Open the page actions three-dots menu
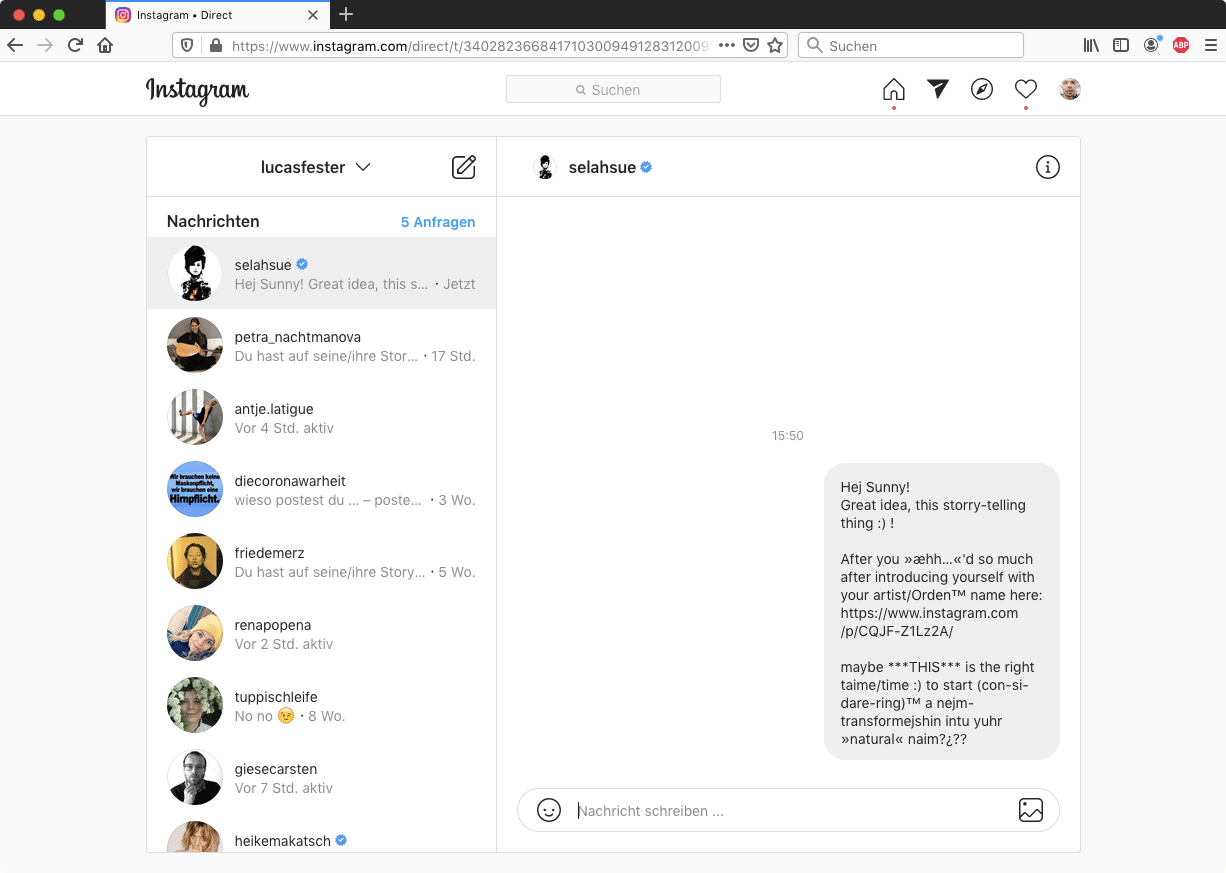The height and width of the screenshot is (873, 1226). tap(727, 45)
